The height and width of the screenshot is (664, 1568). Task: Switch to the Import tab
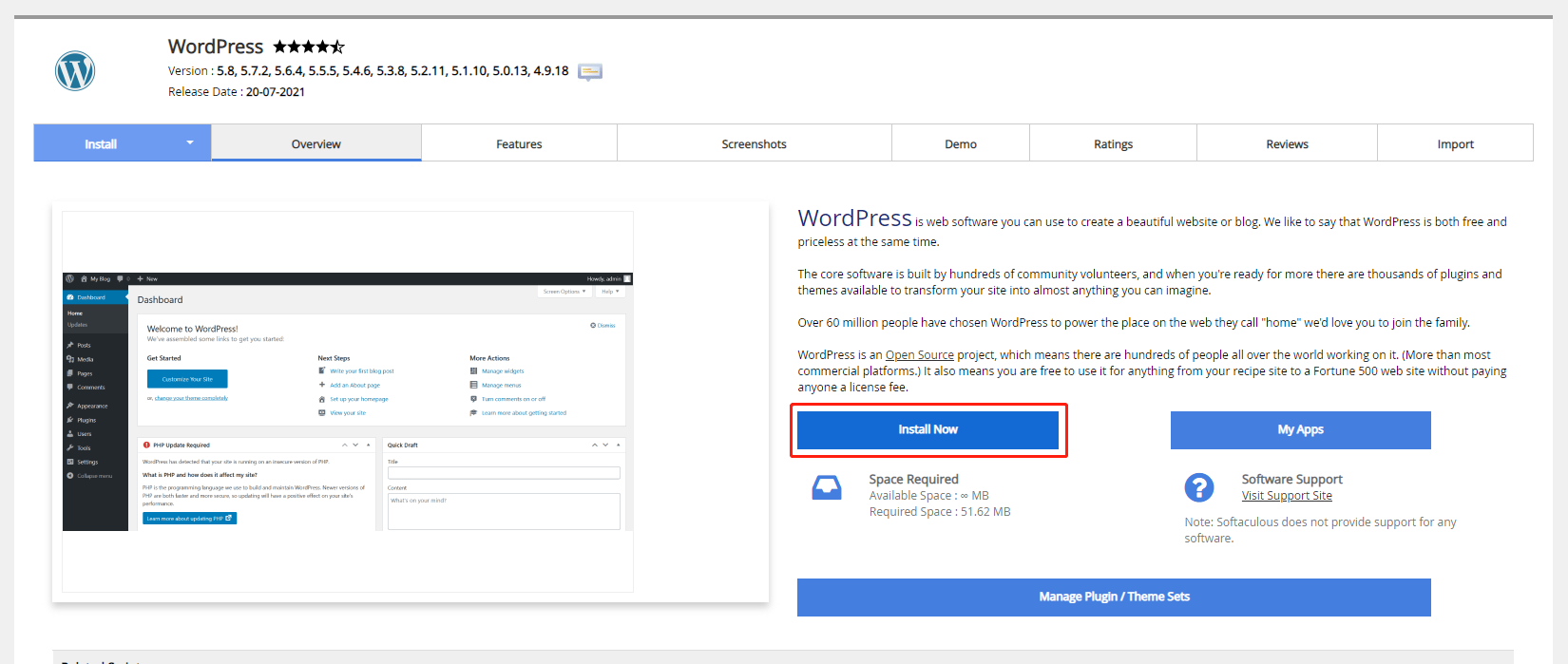1455,144
